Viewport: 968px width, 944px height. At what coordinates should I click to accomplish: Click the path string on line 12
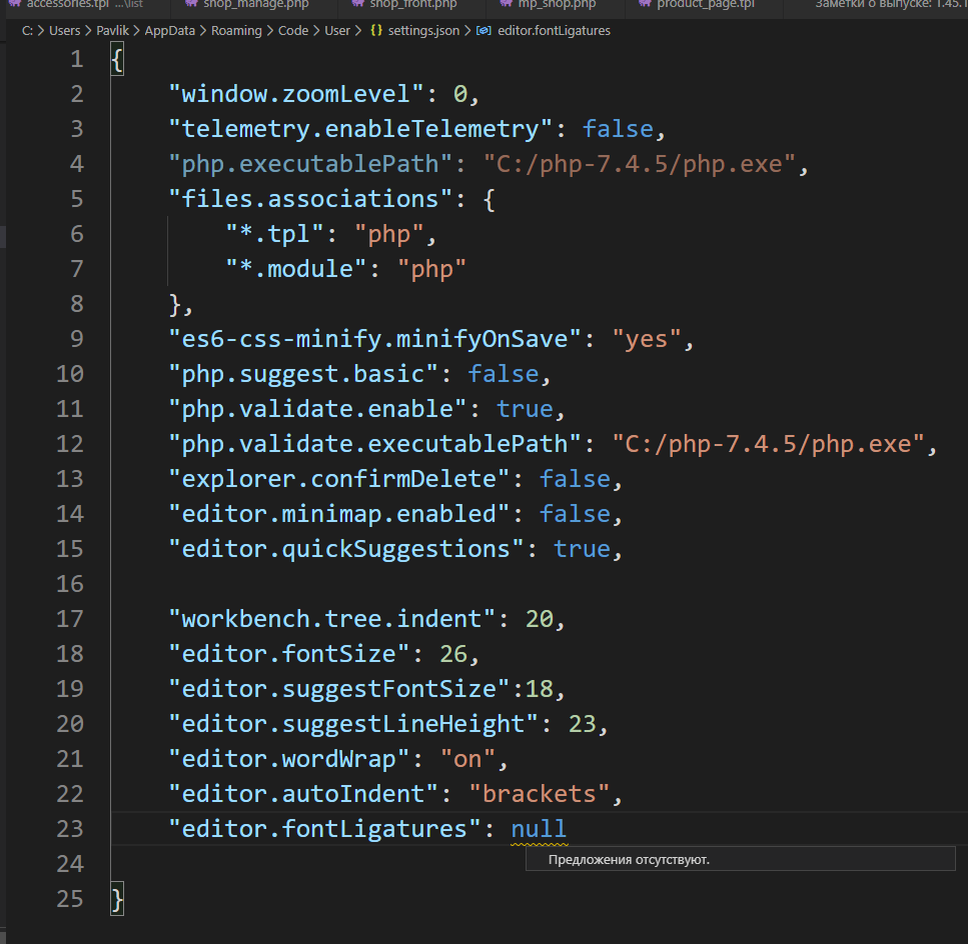click(768, 444)
